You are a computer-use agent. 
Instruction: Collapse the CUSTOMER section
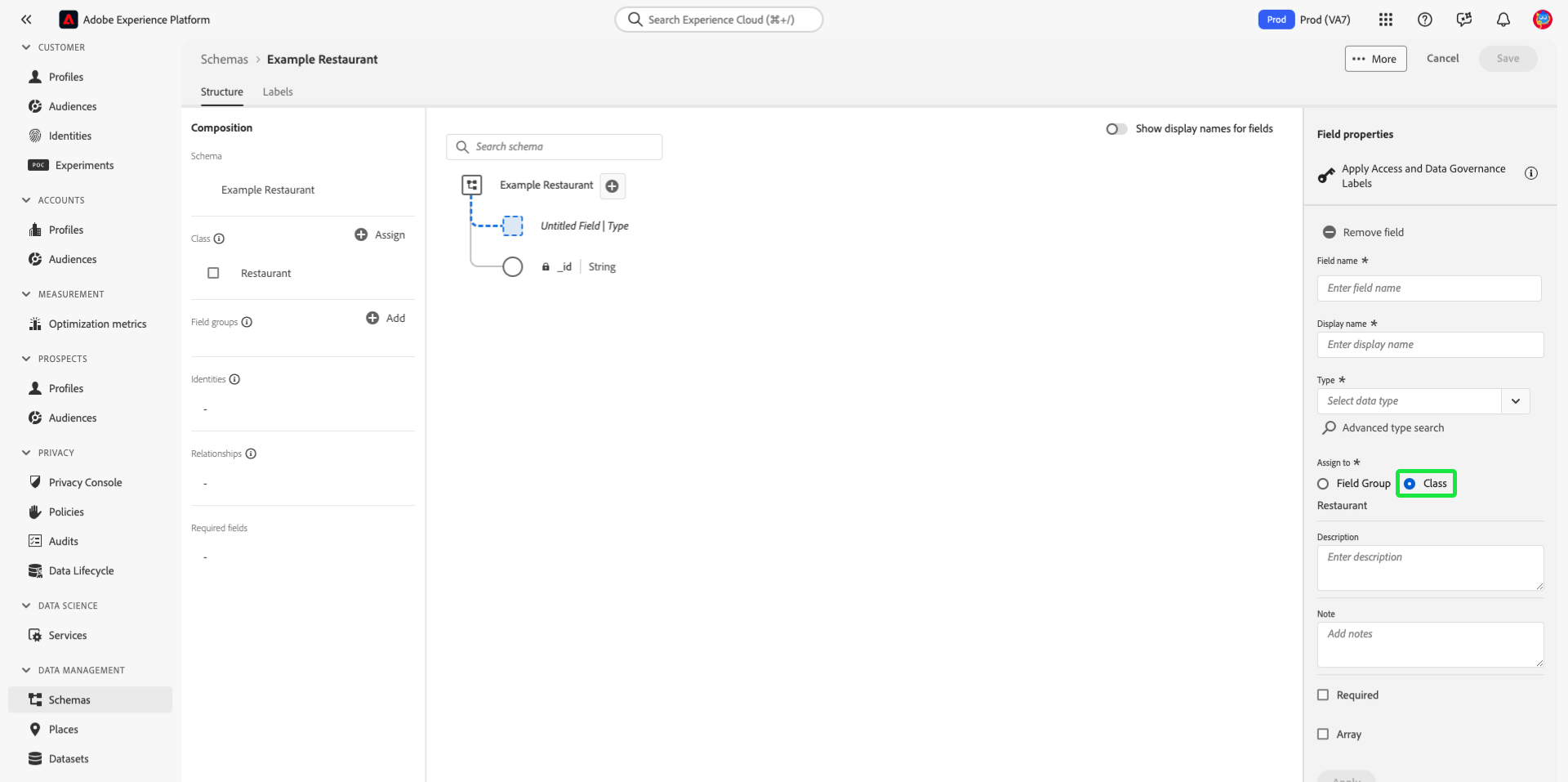(x=26, y=47)
